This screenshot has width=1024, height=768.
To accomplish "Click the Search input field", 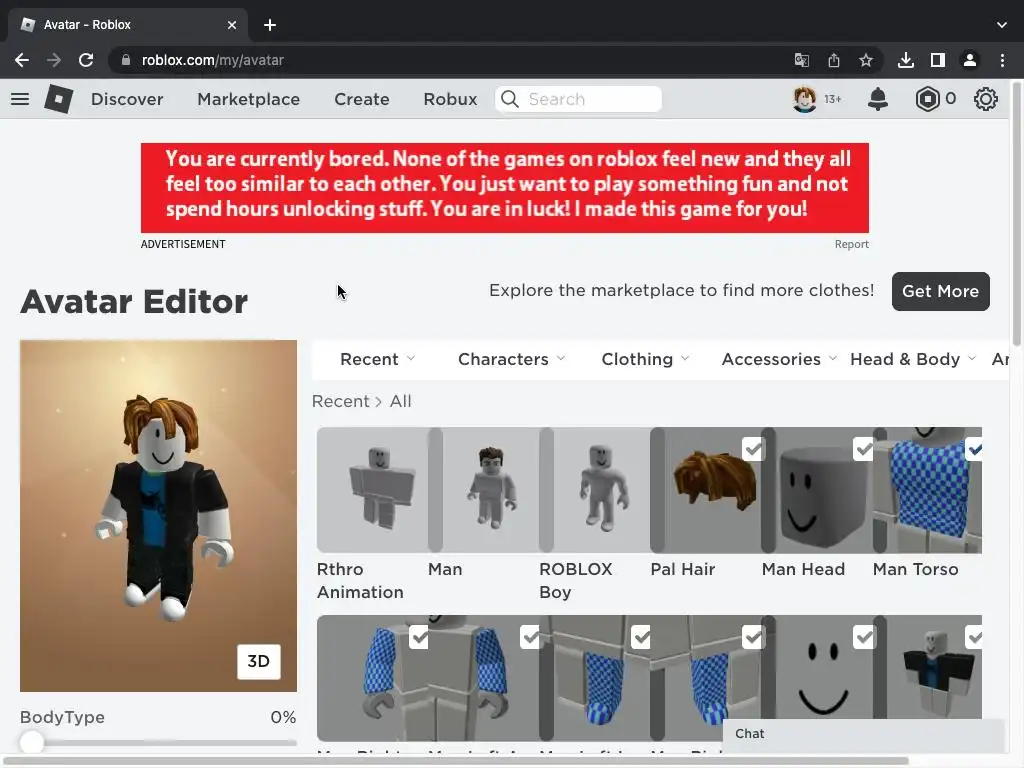I will coord(579,99).
